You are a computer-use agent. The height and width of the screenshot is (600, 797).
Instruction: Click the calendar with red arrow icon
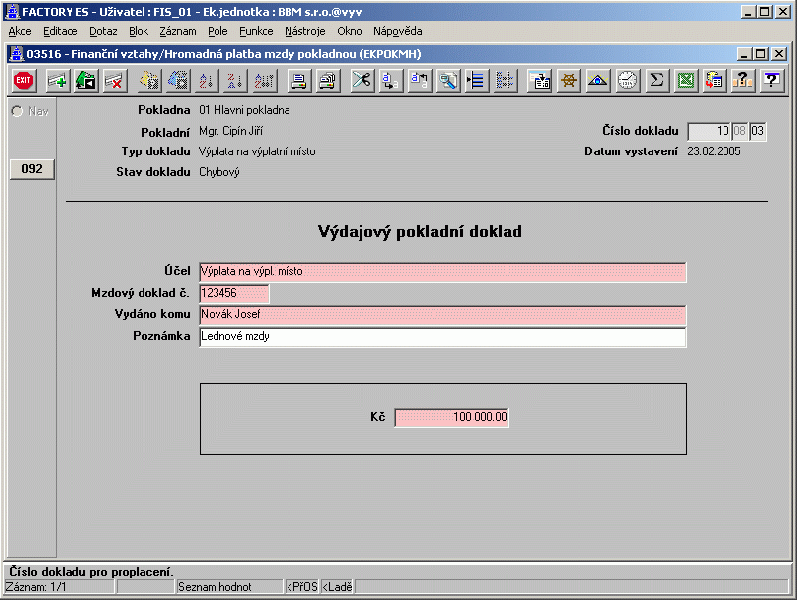click(x=714, y=80)
